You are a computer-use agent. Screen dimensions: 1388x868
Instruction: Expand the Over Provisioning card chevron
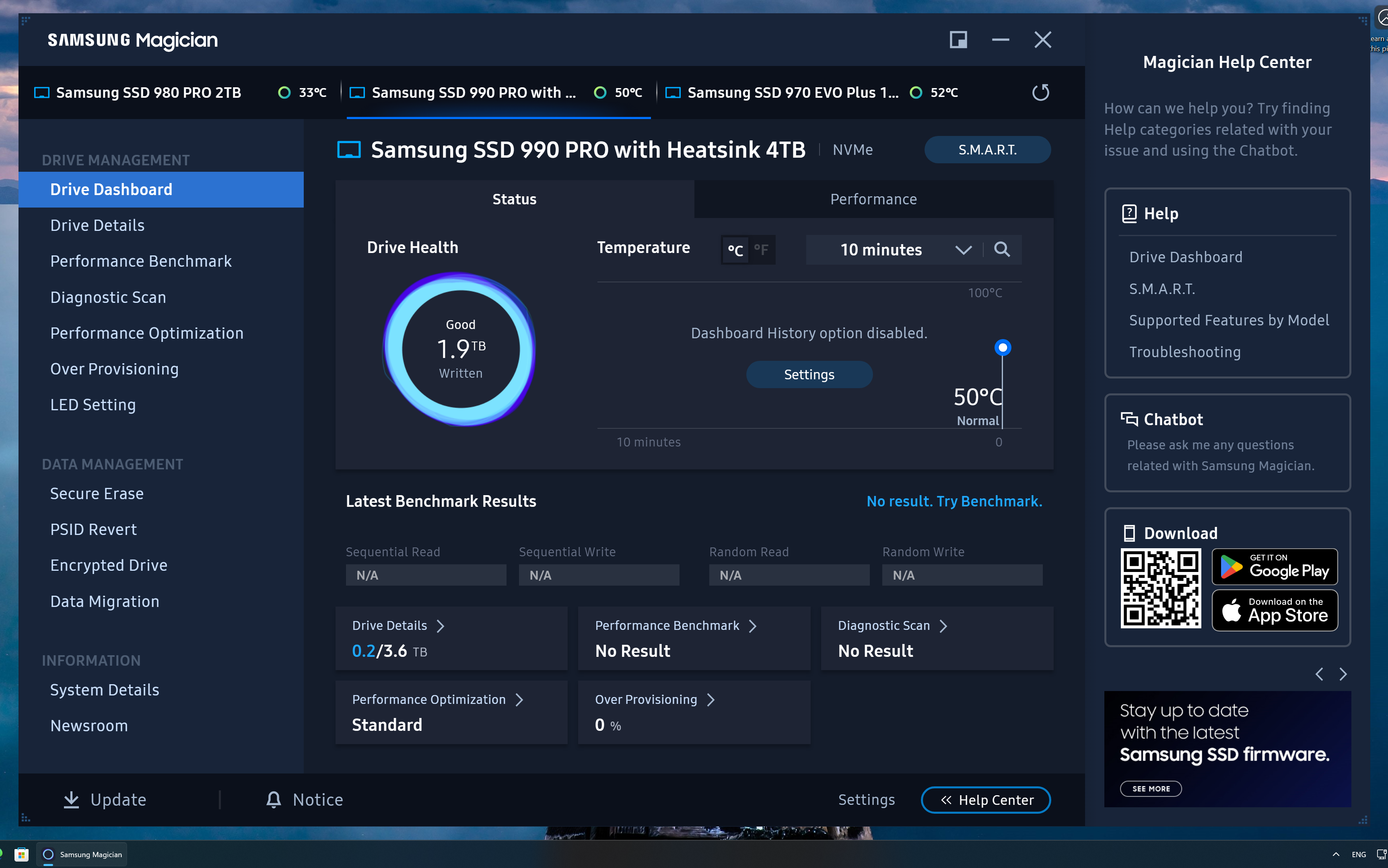click(710, 700)
